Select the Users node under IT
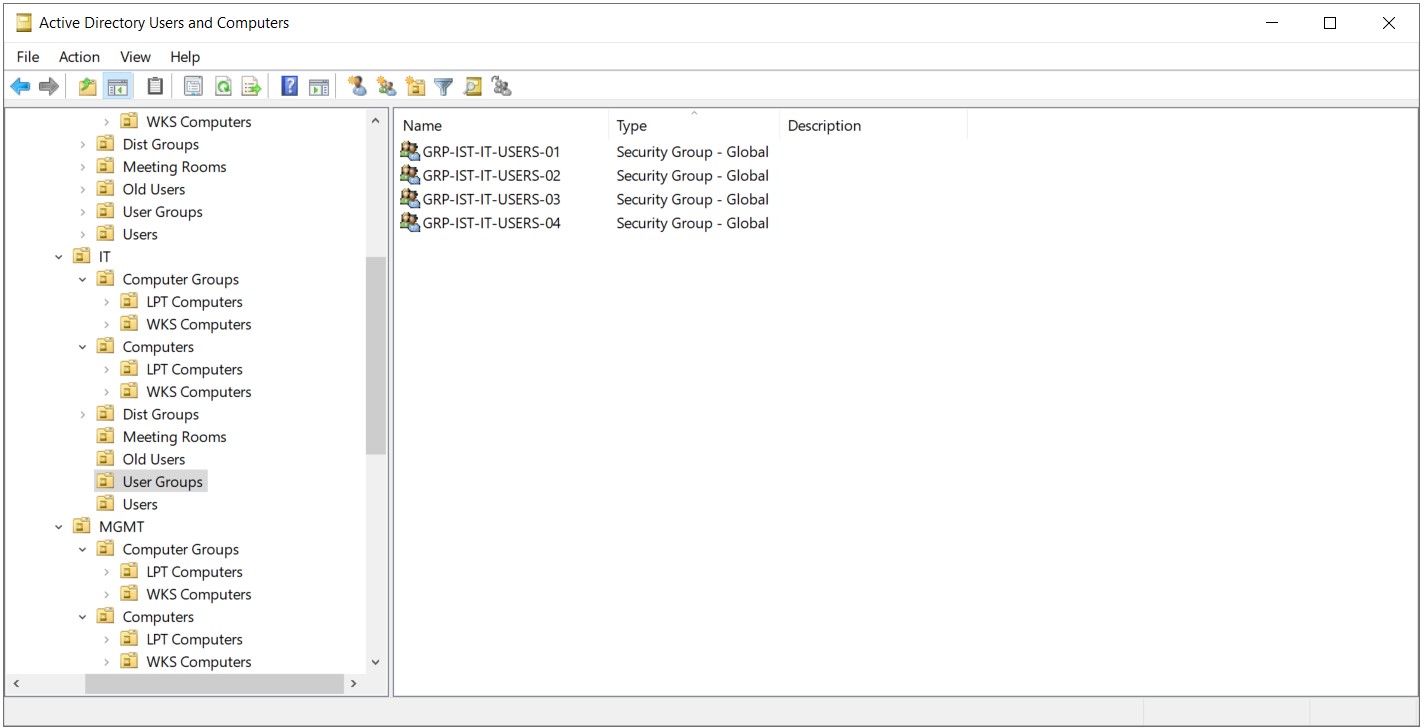Screen dimensions: 1424x728 (x=140, y=504)
